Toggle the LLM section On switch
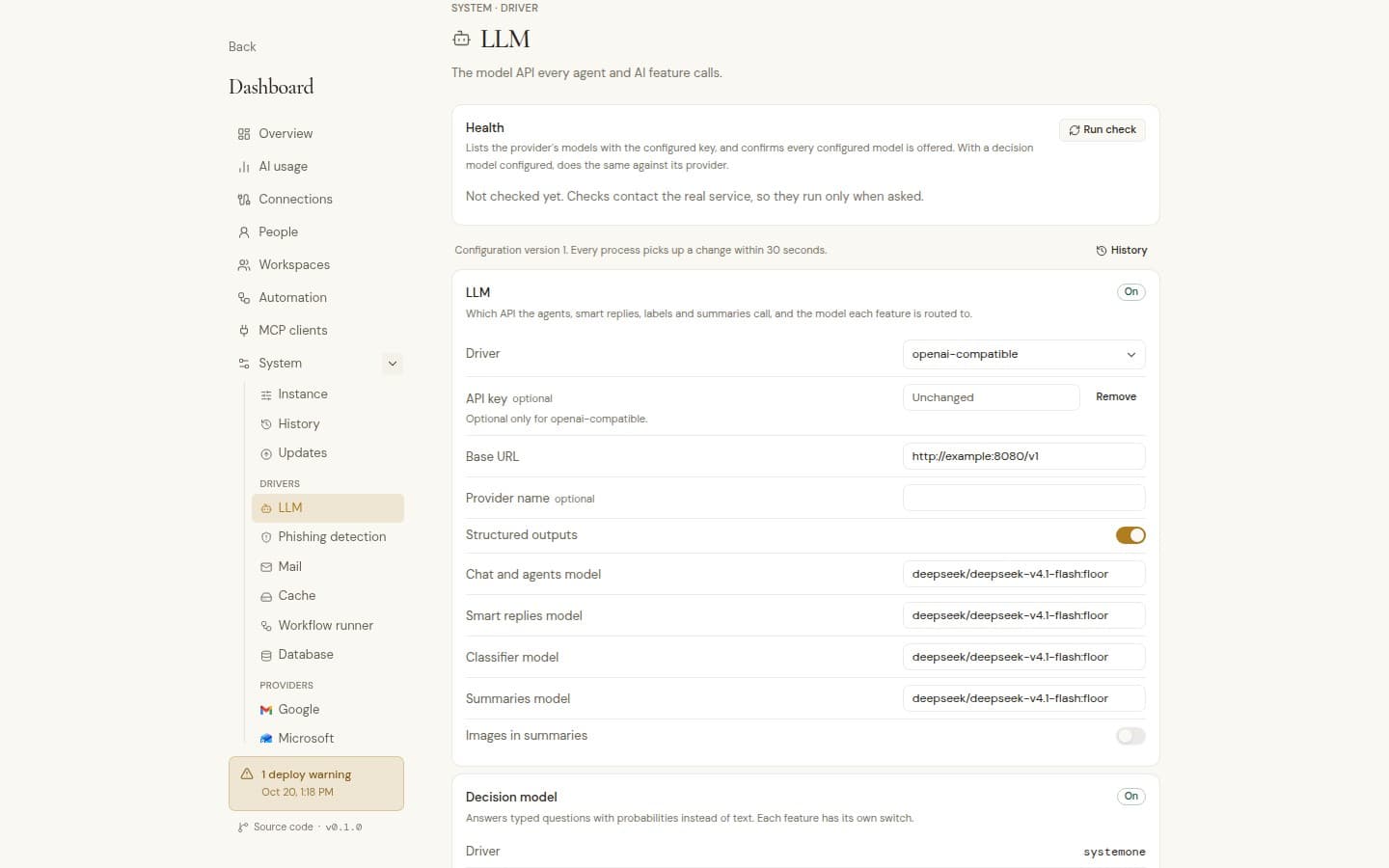 click(x=1130, y=292)
